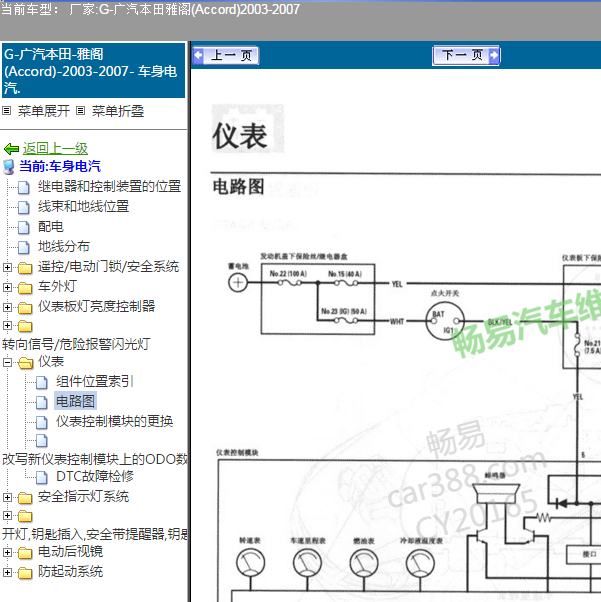
Task: Go to previous page with 上一页 button
Action: pos(225,56)
